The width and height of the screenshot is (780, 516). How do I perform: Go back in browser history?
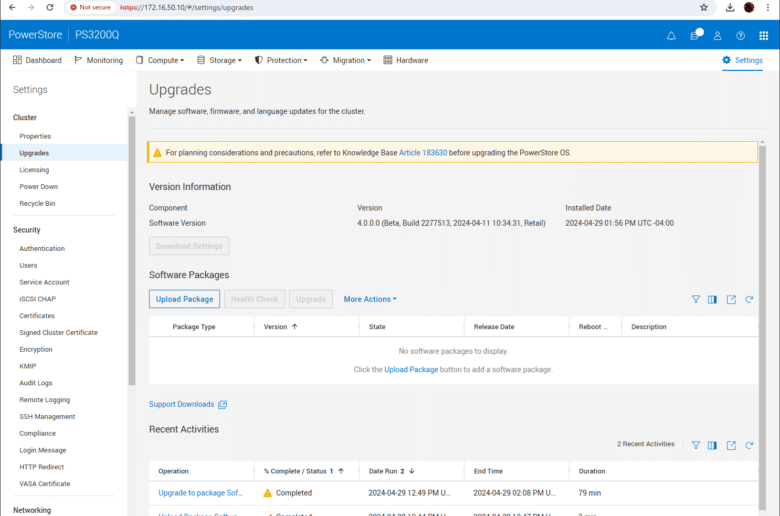(x=12, y=7)
